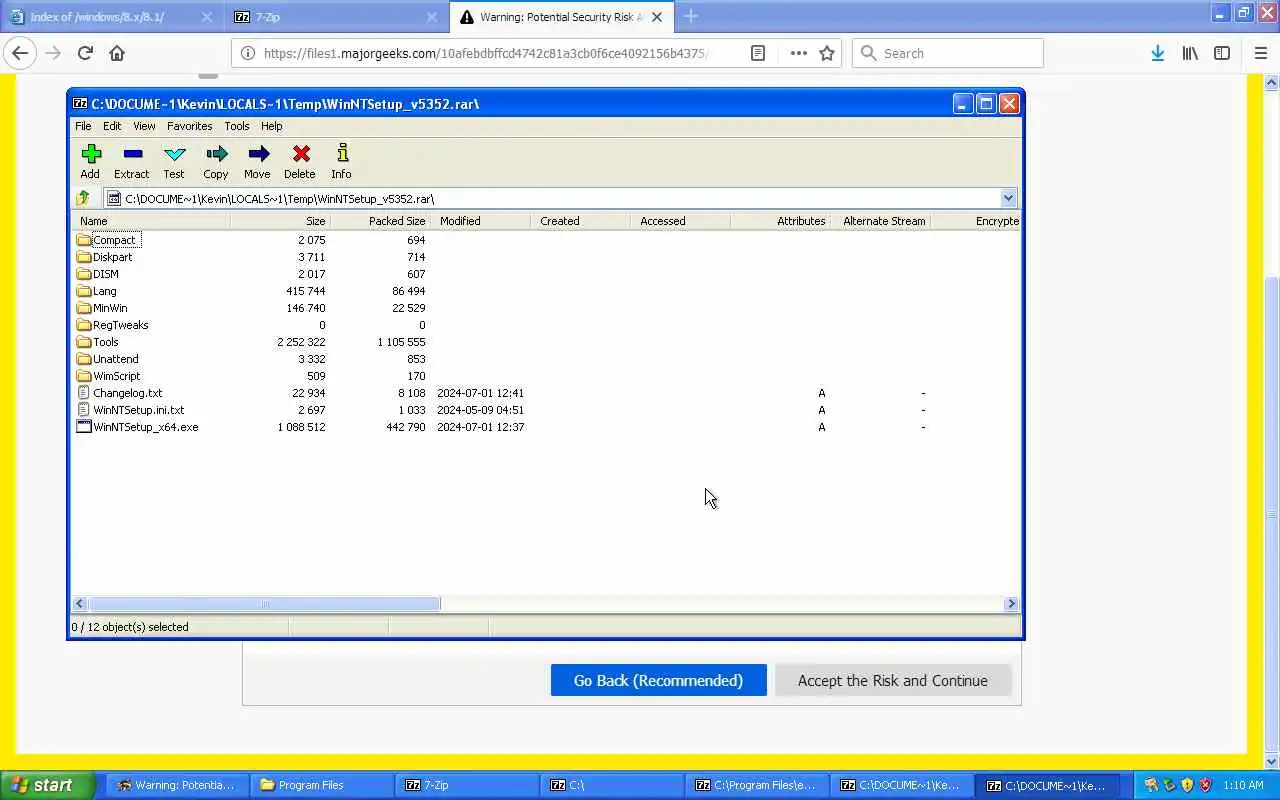Switch to Program Files taskbar item
1280x800 pixels.
320,785
